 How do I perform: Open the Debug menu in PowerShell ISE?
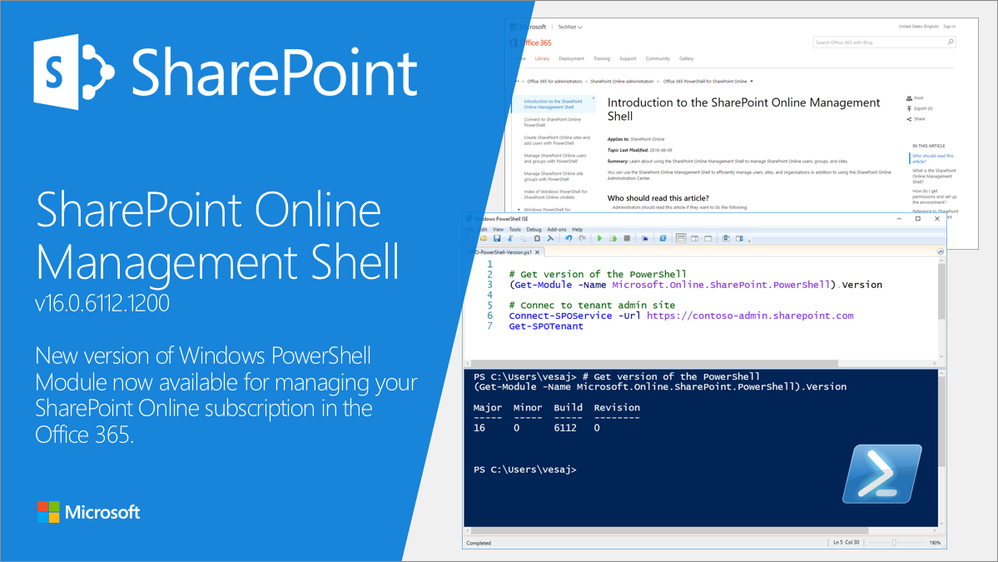coord(534,229)
